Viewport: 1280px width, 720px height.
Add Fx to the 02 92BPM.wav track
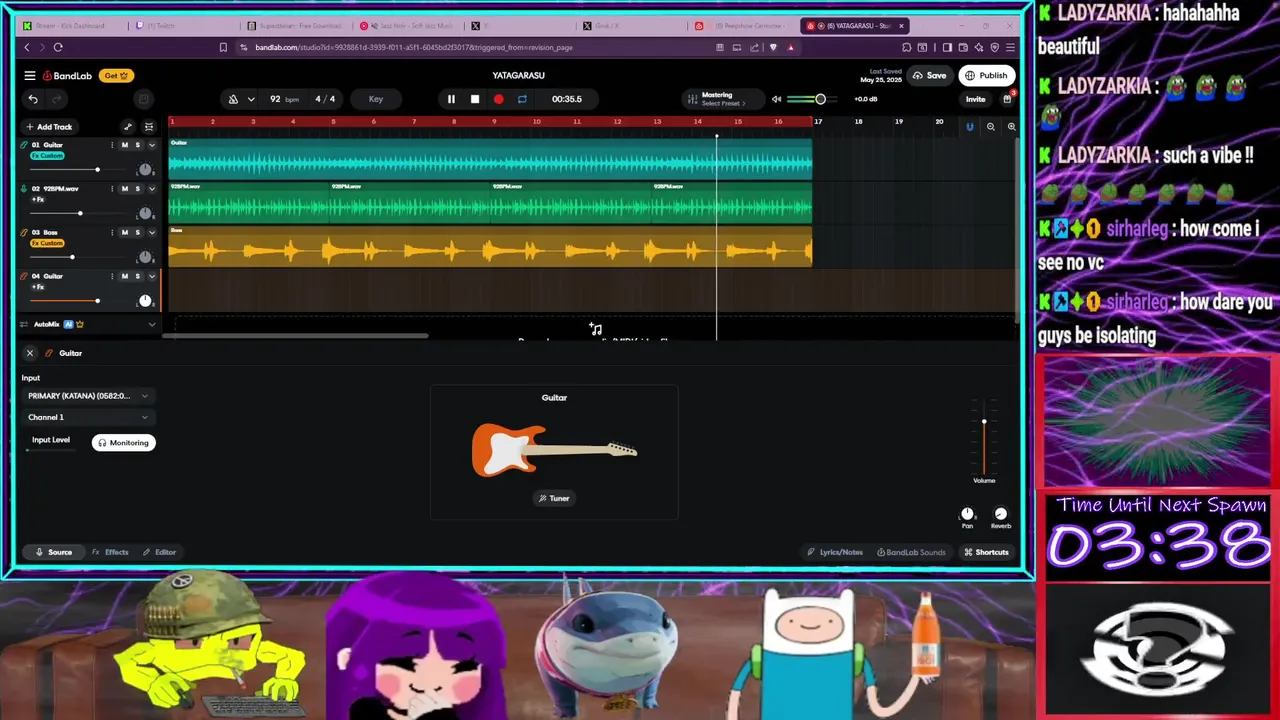coord(38,199)
